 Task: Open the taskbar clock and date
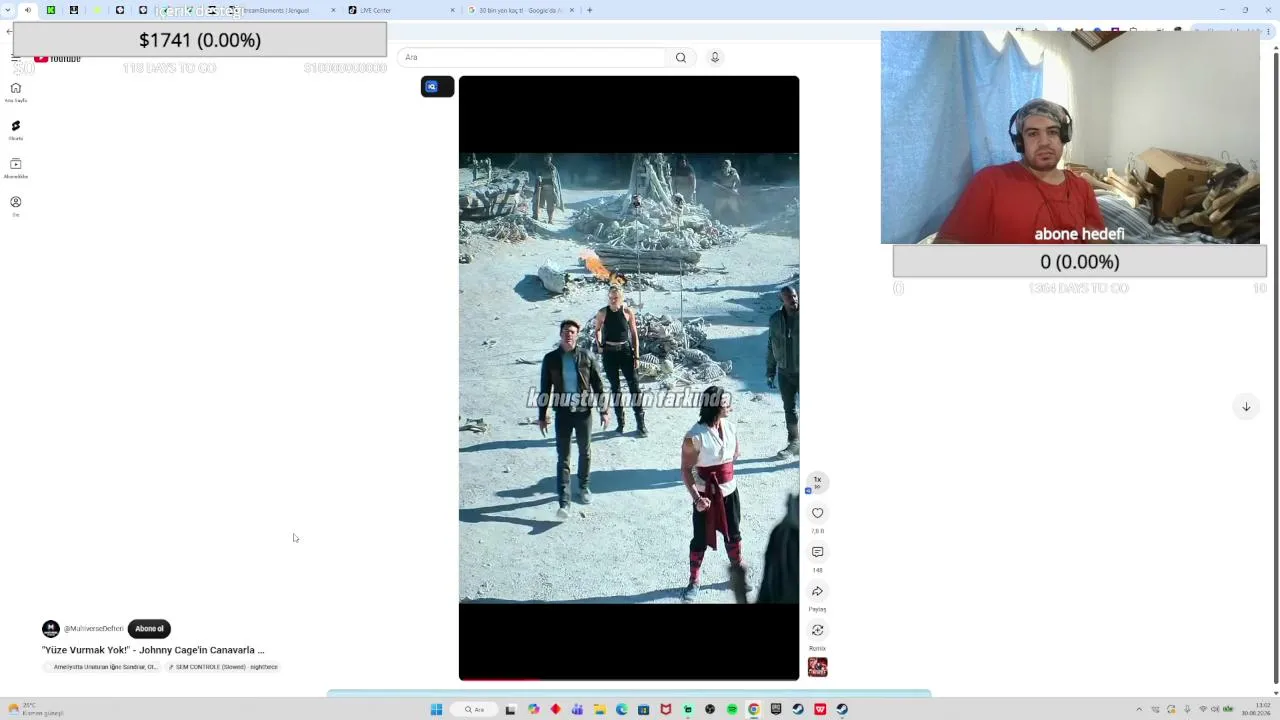pyautogui.click(x=1255, y=709)
